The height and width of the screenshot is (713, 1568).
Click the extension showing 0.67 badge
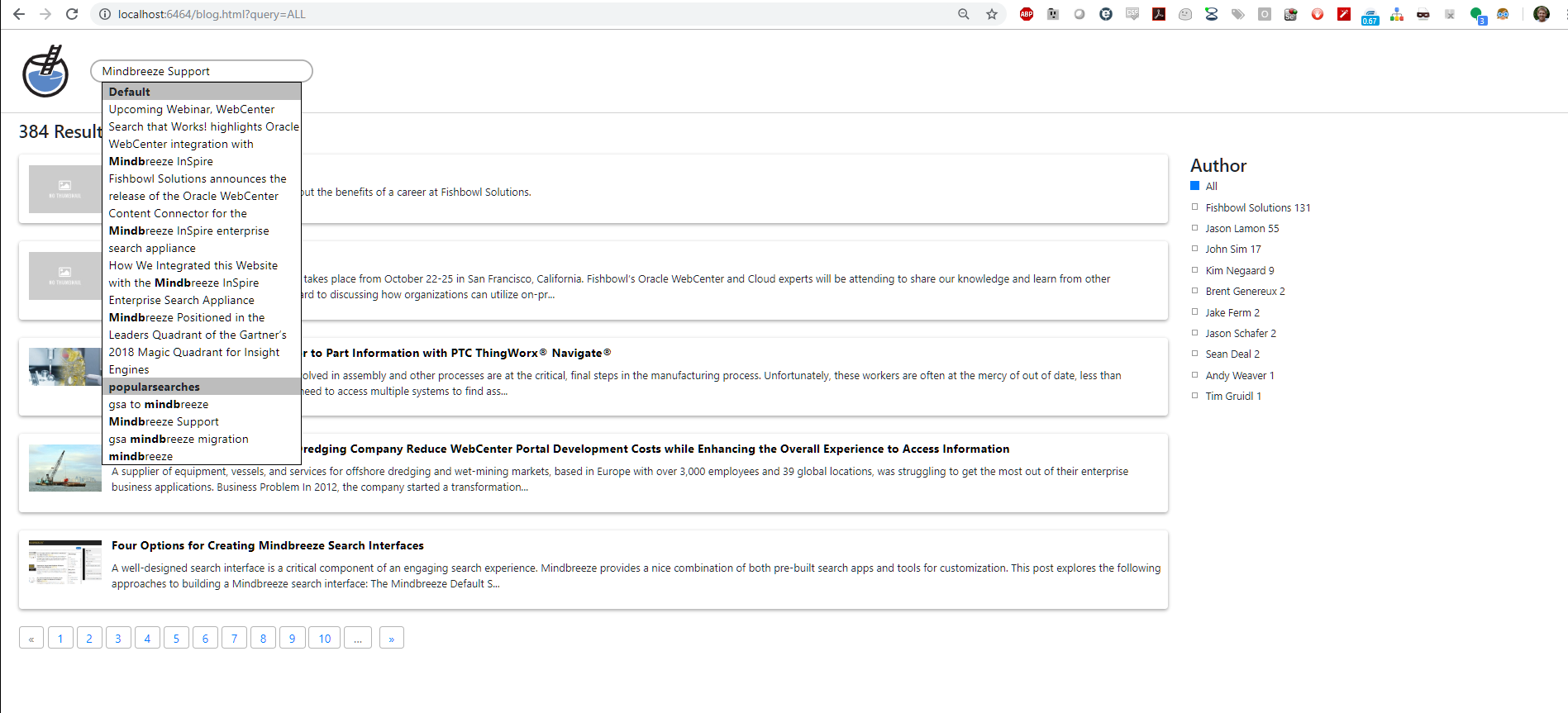[x=1370, y=16]
